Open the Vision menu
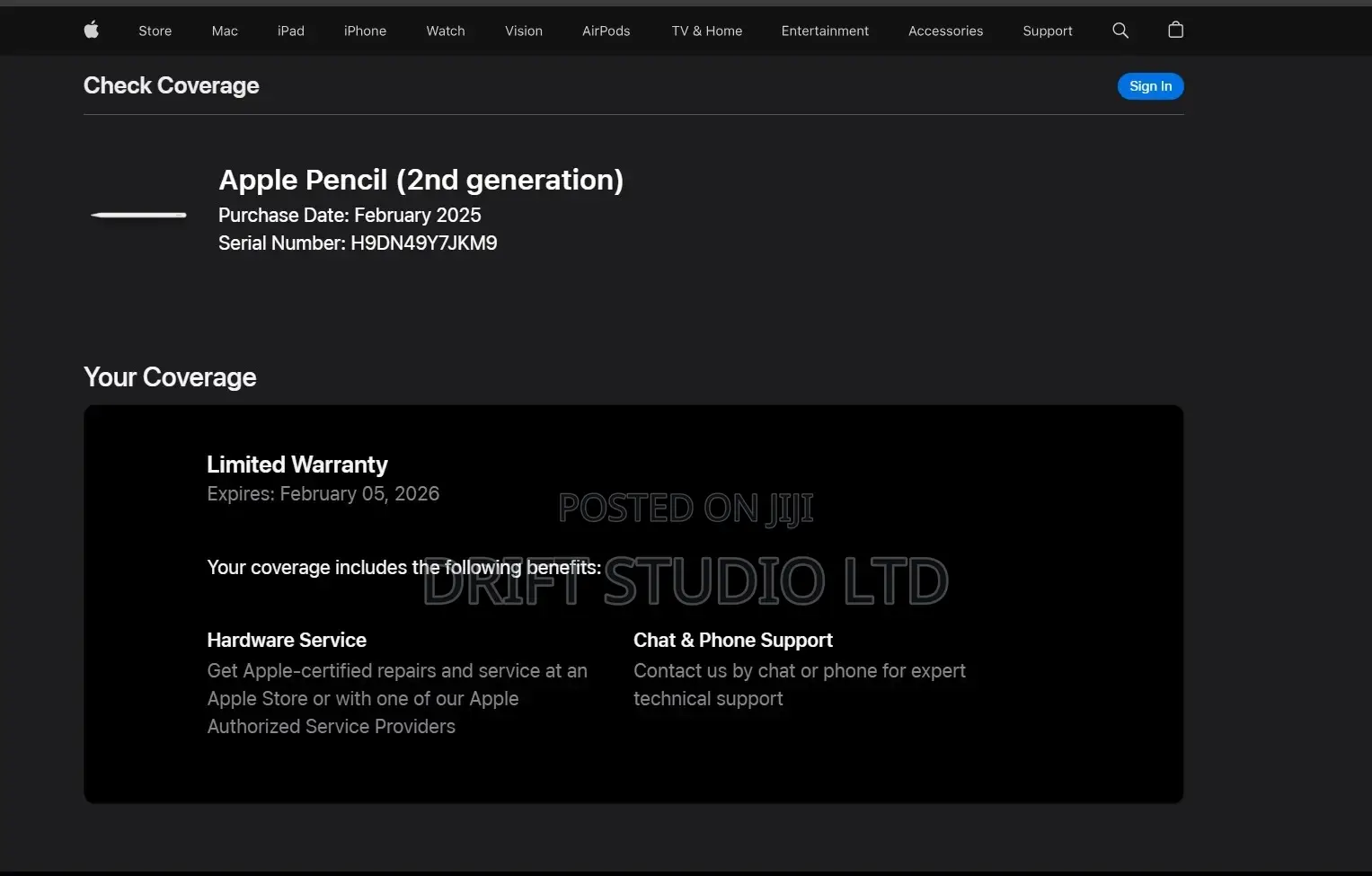 pos(524,31)
